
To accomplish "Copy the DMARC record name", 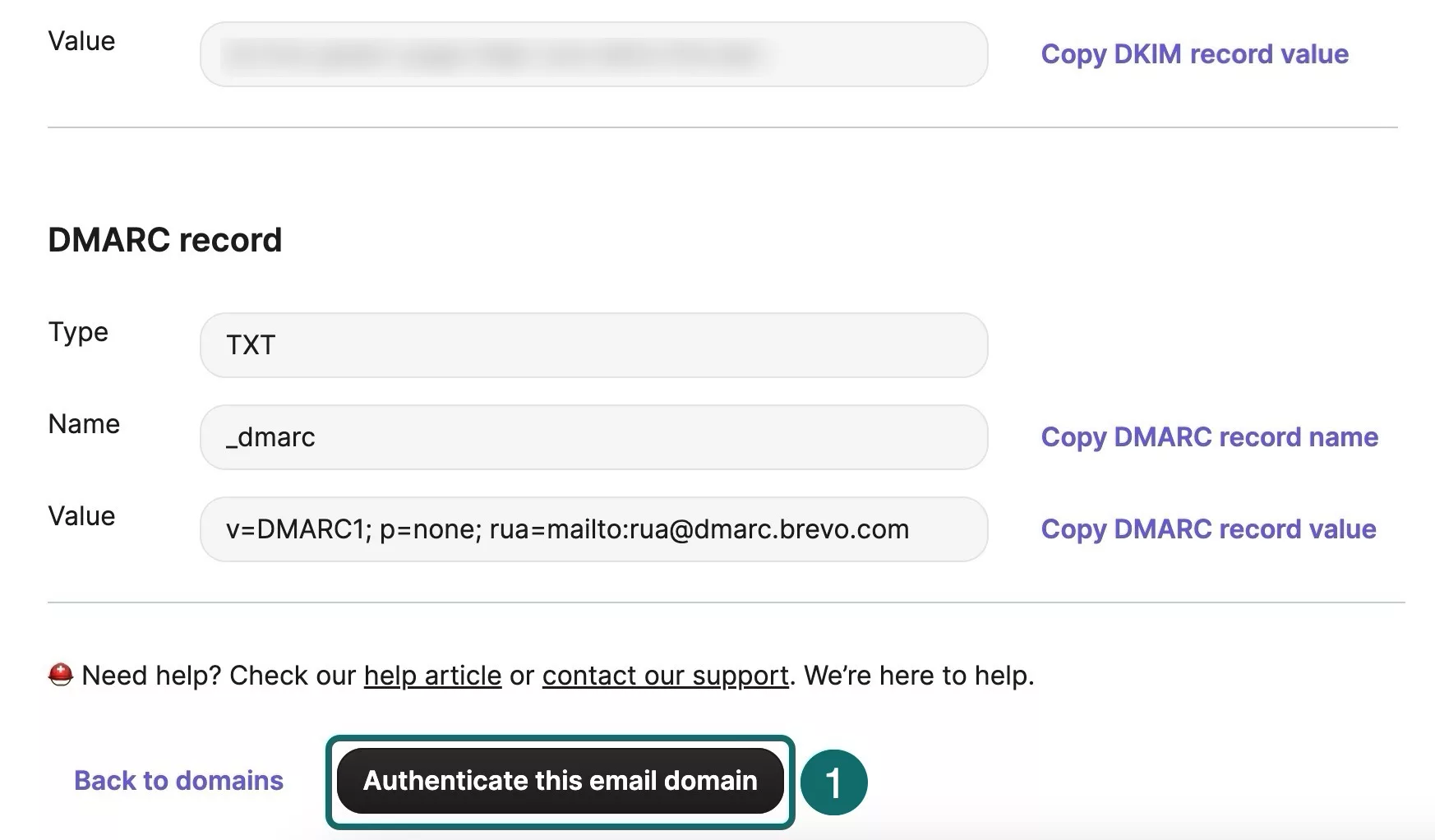I will (1209, 437).
